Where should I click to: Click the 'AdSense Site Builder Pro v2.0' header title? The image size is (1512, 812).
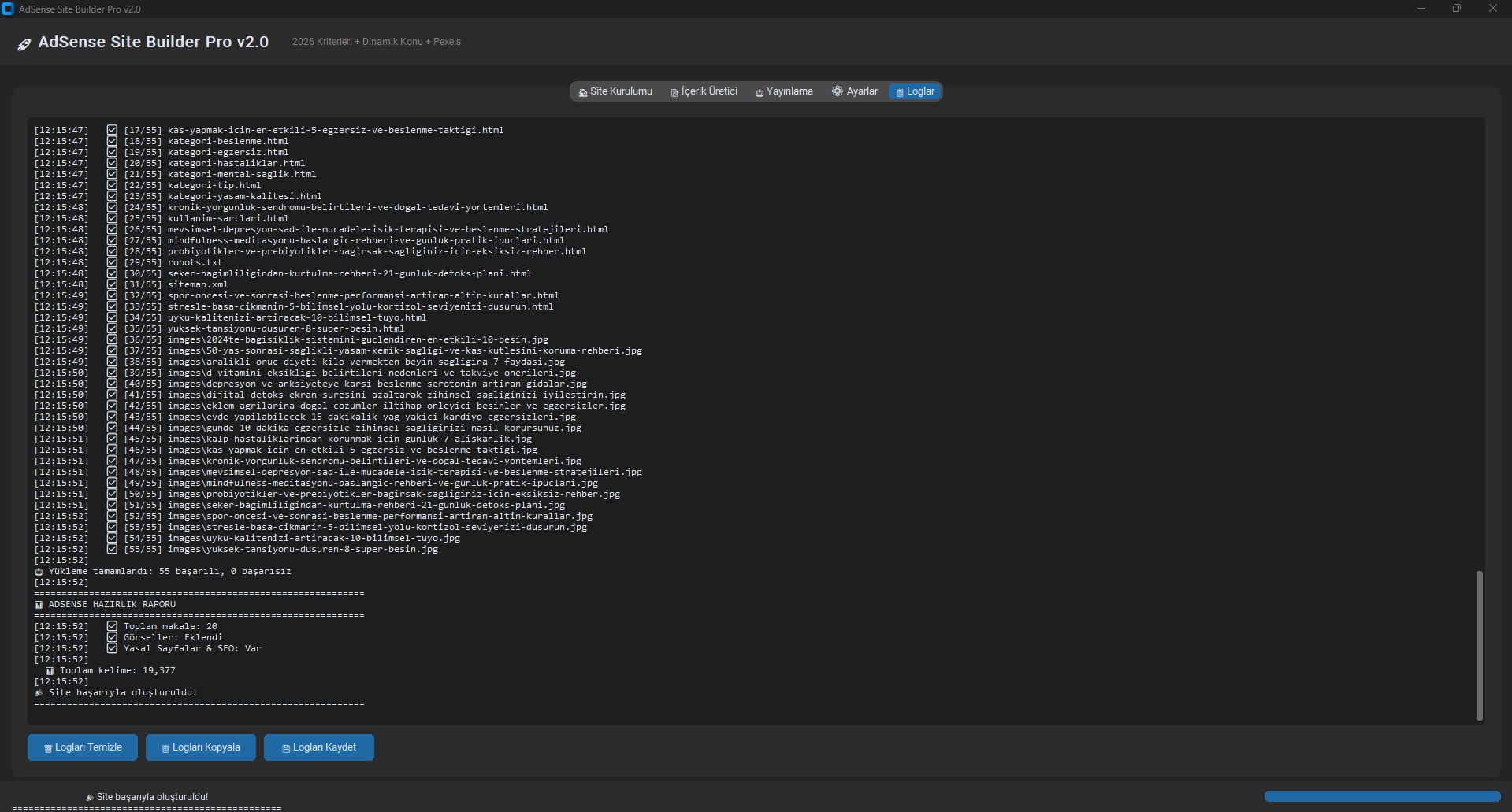[x=154, y=43]
